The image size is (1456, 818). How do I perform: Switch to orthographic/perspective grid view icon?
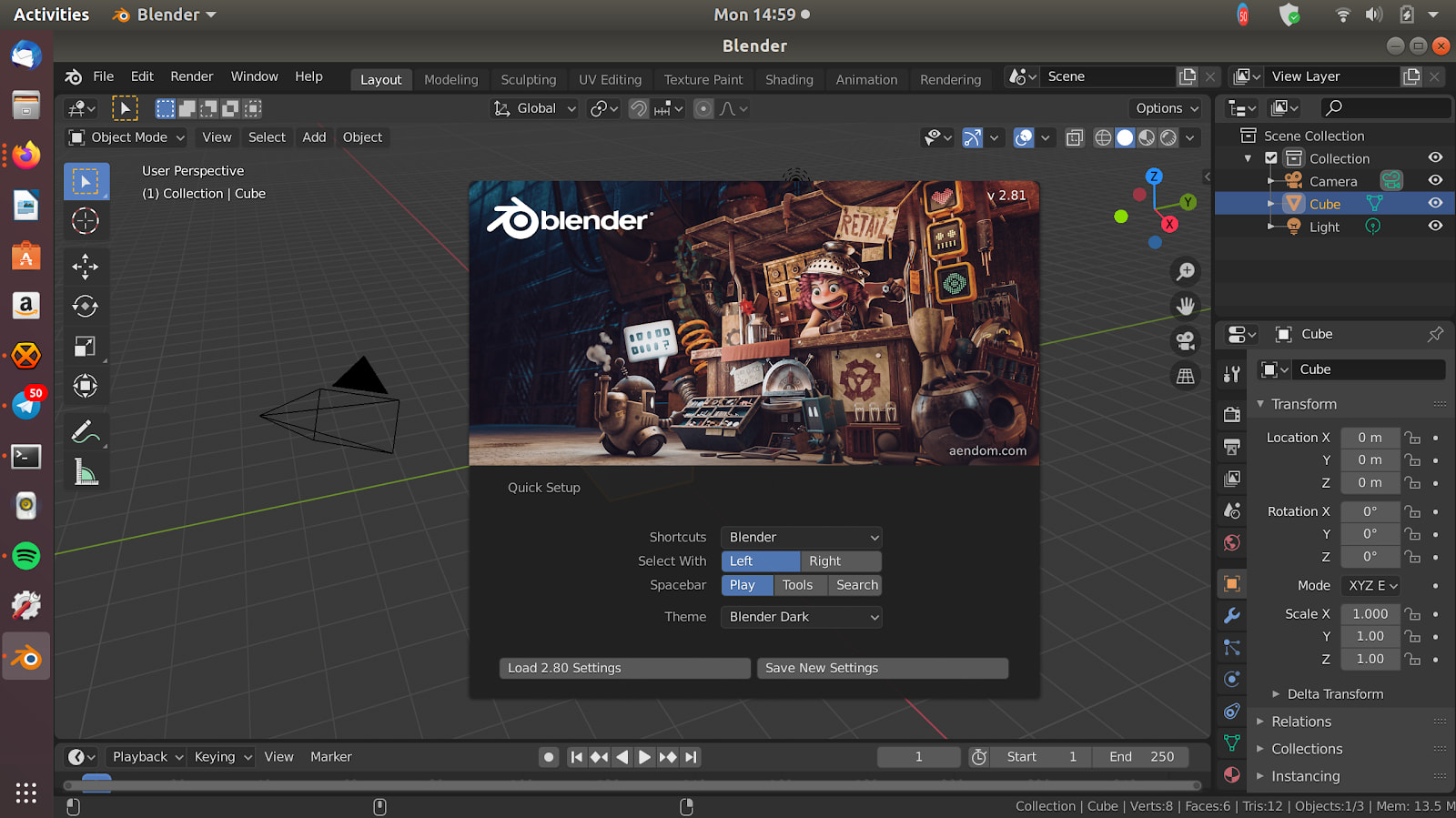(x=1185, y=376)
